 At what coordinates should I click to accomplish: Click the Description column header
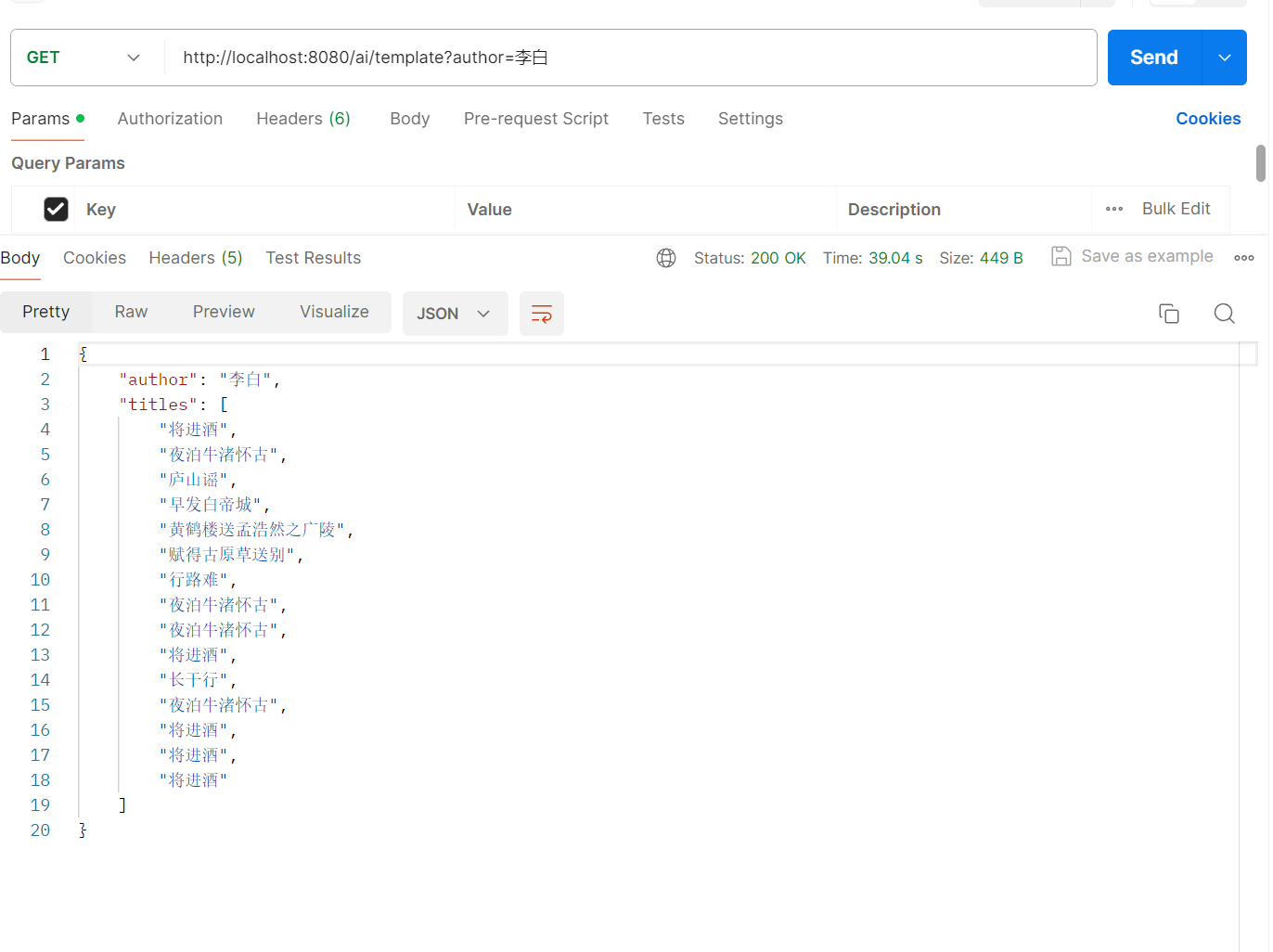894,210
